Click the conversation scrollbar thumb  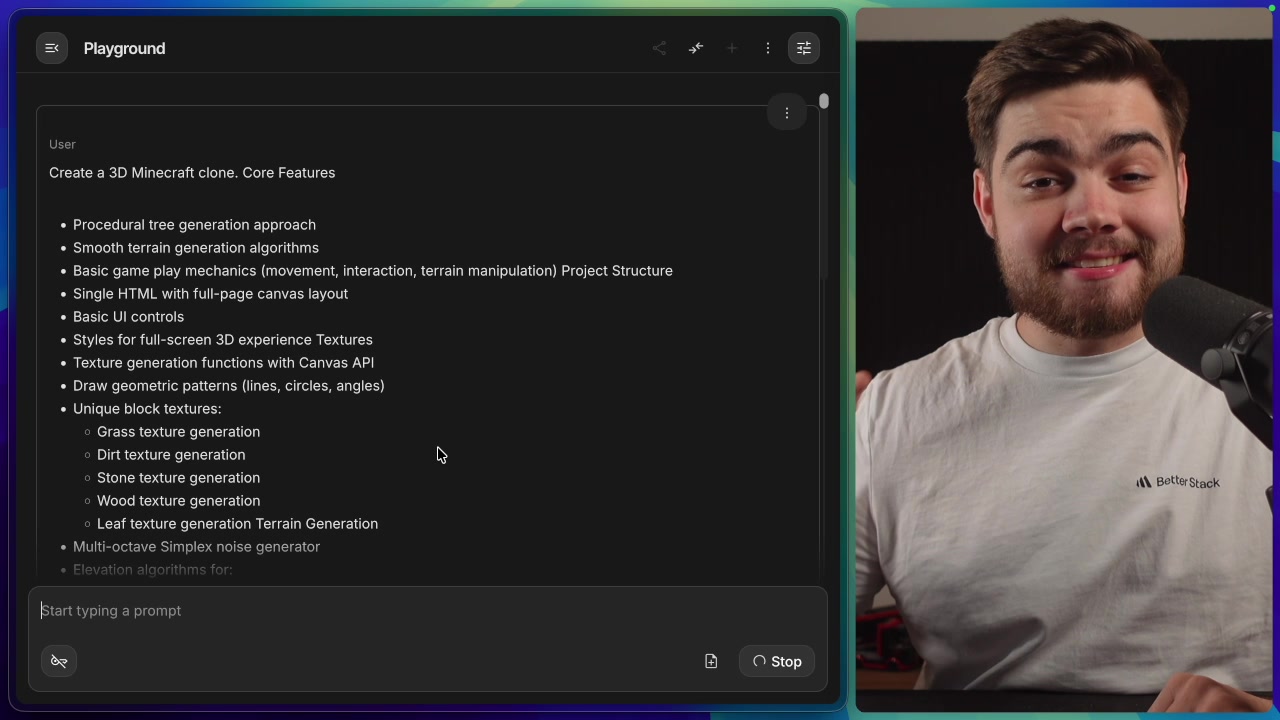[823, 101]
